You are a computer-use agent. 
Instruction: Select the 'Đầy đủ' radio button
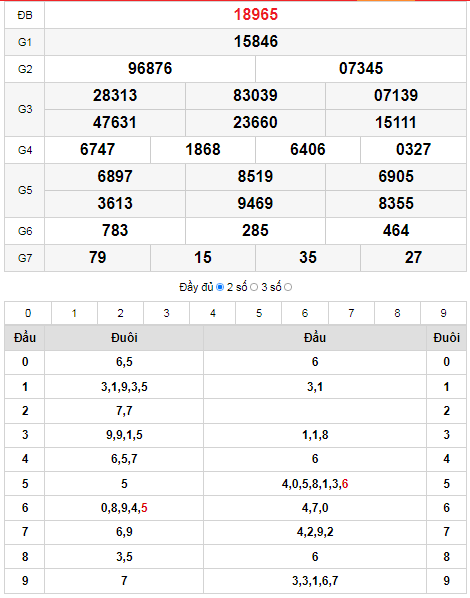click(x=220, y=287)
